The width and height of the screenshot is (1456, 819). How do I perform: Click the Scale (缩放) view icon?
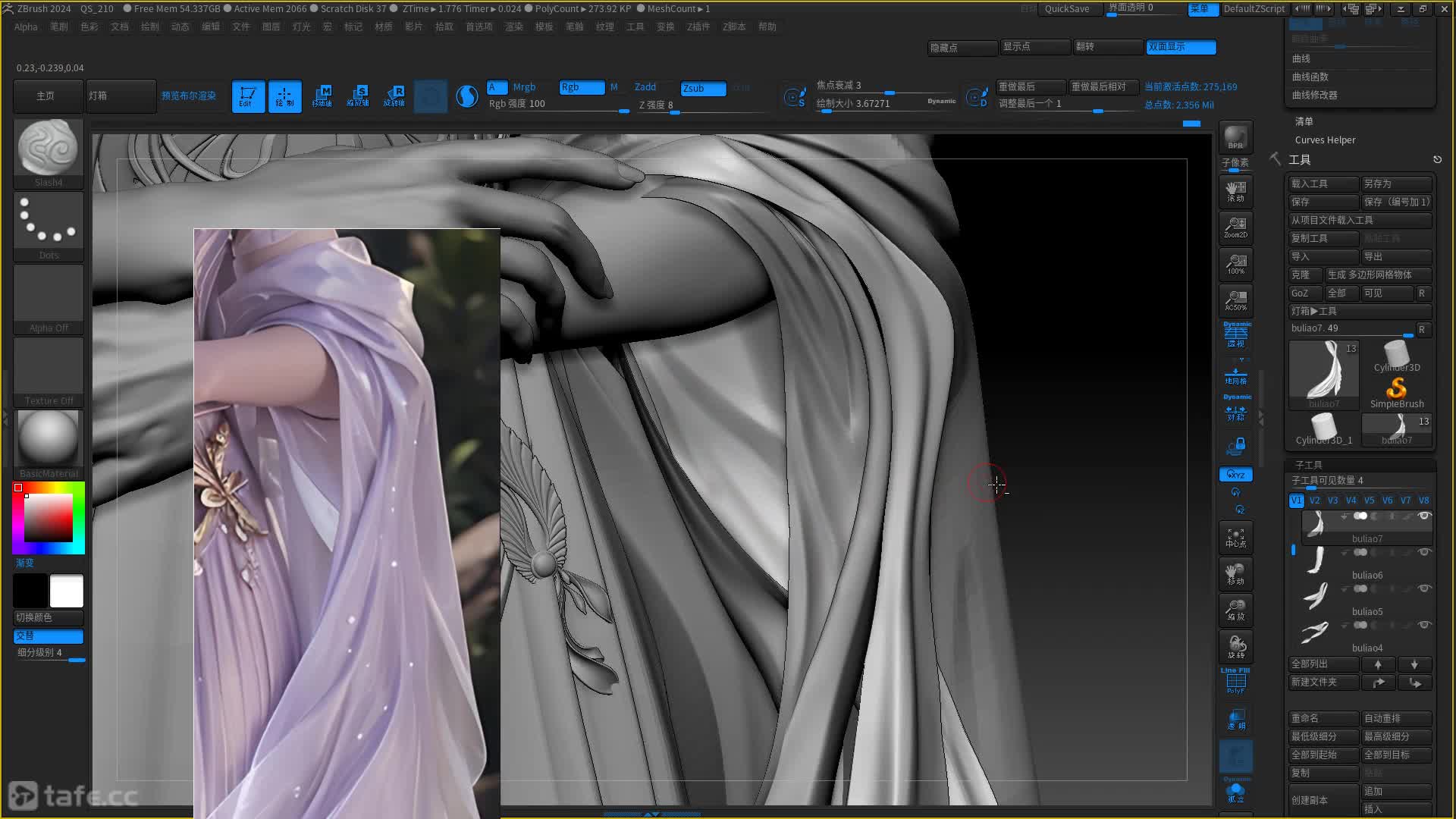pyautogui.click(x=1235, y=610)
